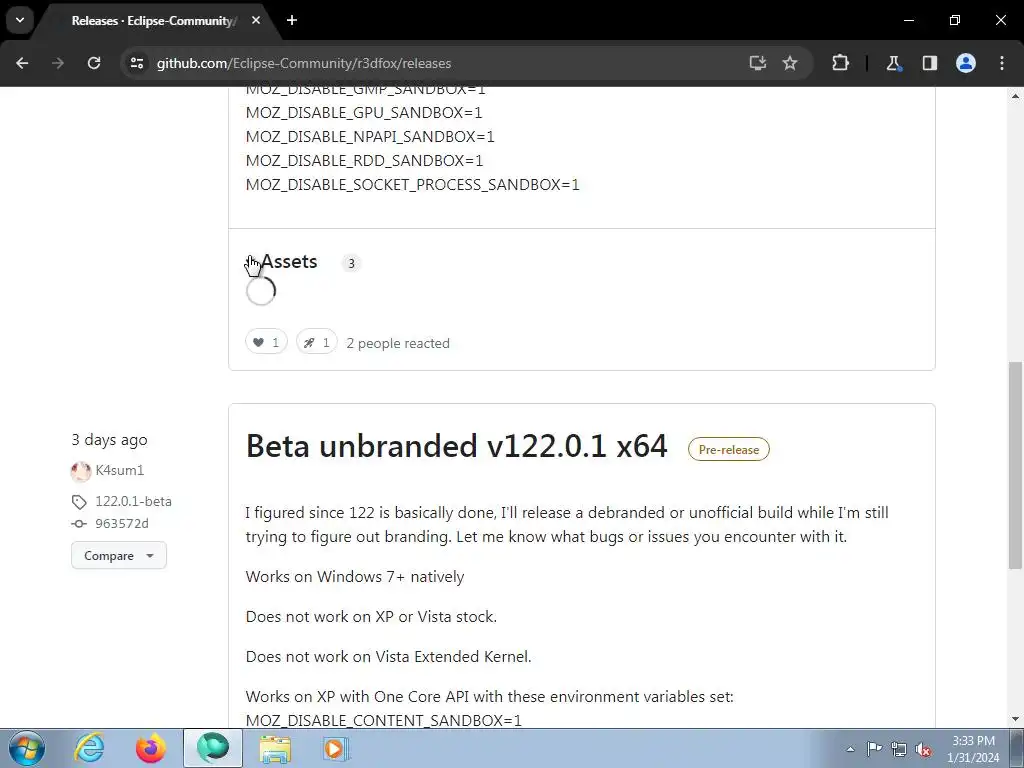Toggle the rocket reaction button

pos(317,342)
